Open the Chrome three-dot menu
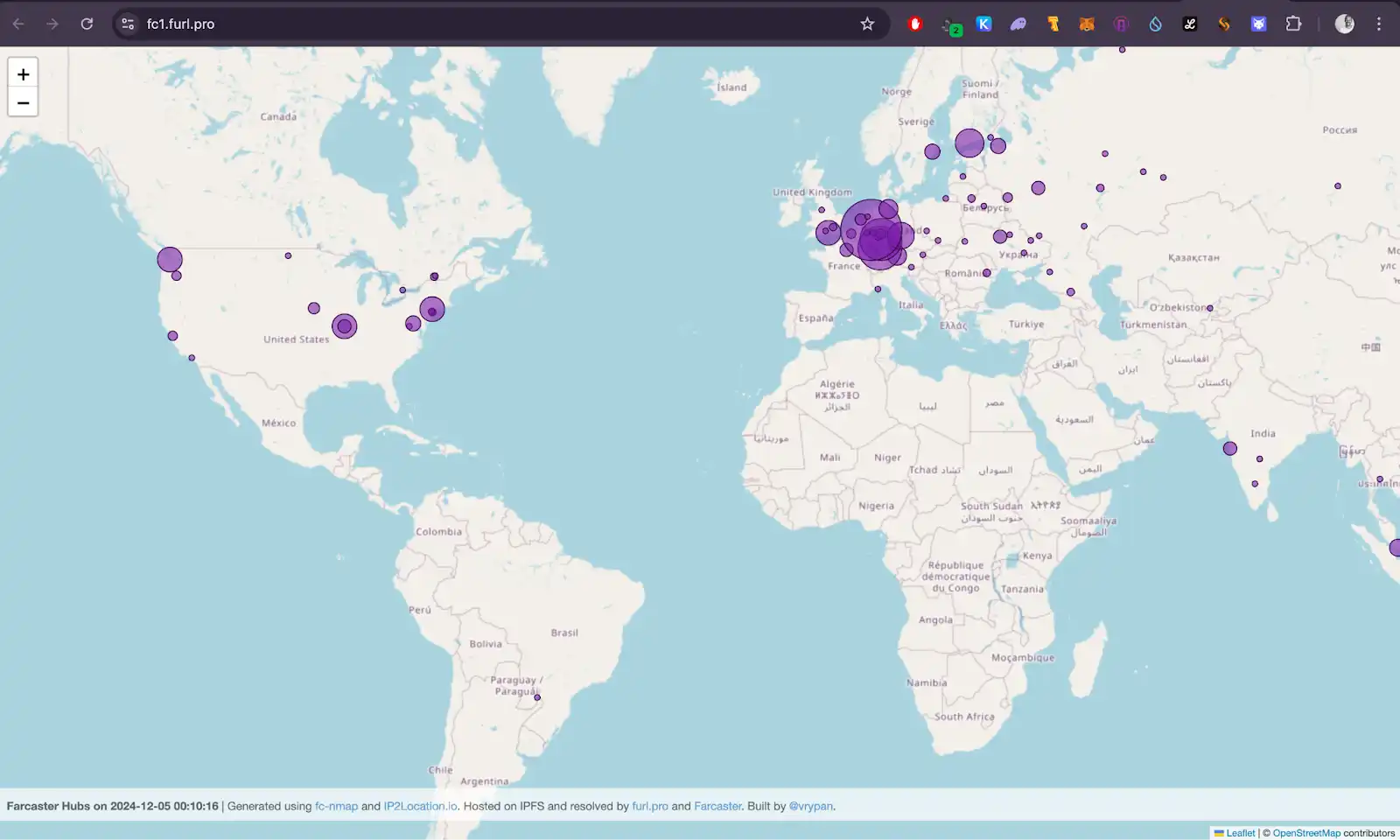 (1379, 24)
